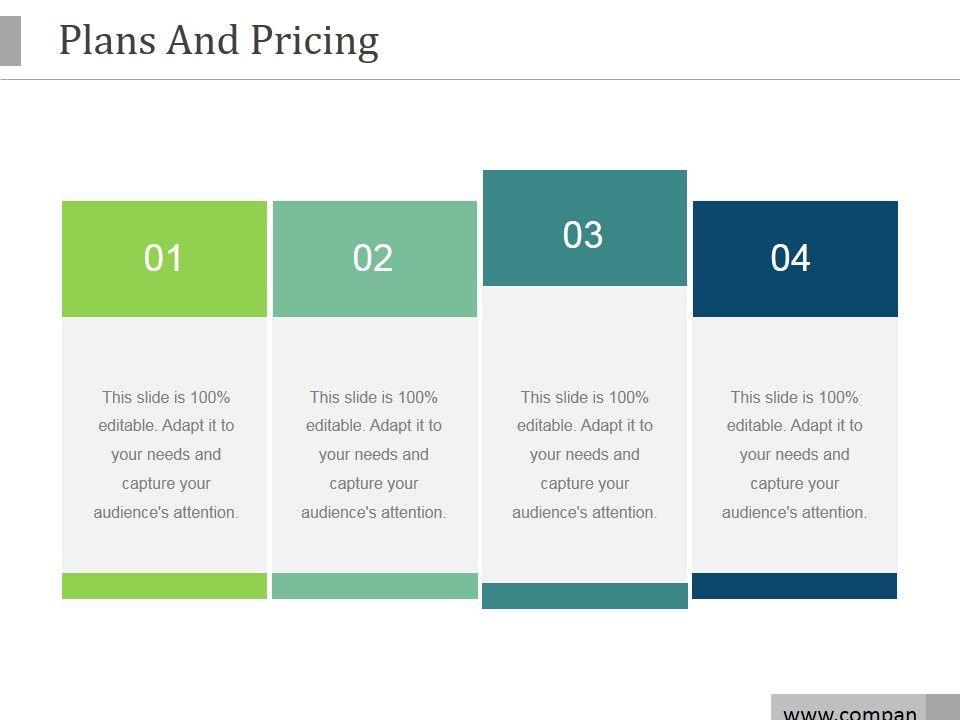This screenshot has height=720, width=960.
Task: Click the gray square in the bottom-right corner
Action: pyautogui.click(x=942, y=707)
